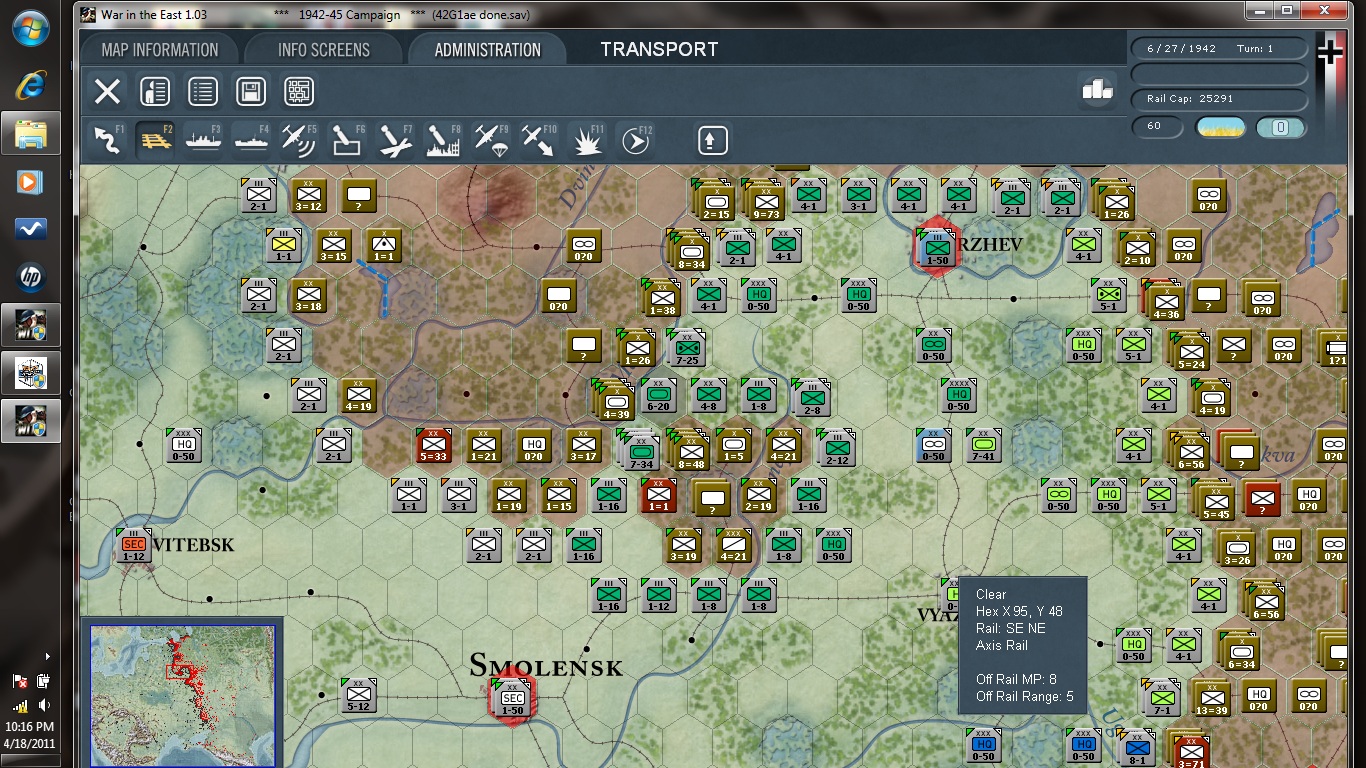Select the SEC 1-12 unit at Vitebsk
This screenshot has height=768, width=1366.
coord(133,544)
